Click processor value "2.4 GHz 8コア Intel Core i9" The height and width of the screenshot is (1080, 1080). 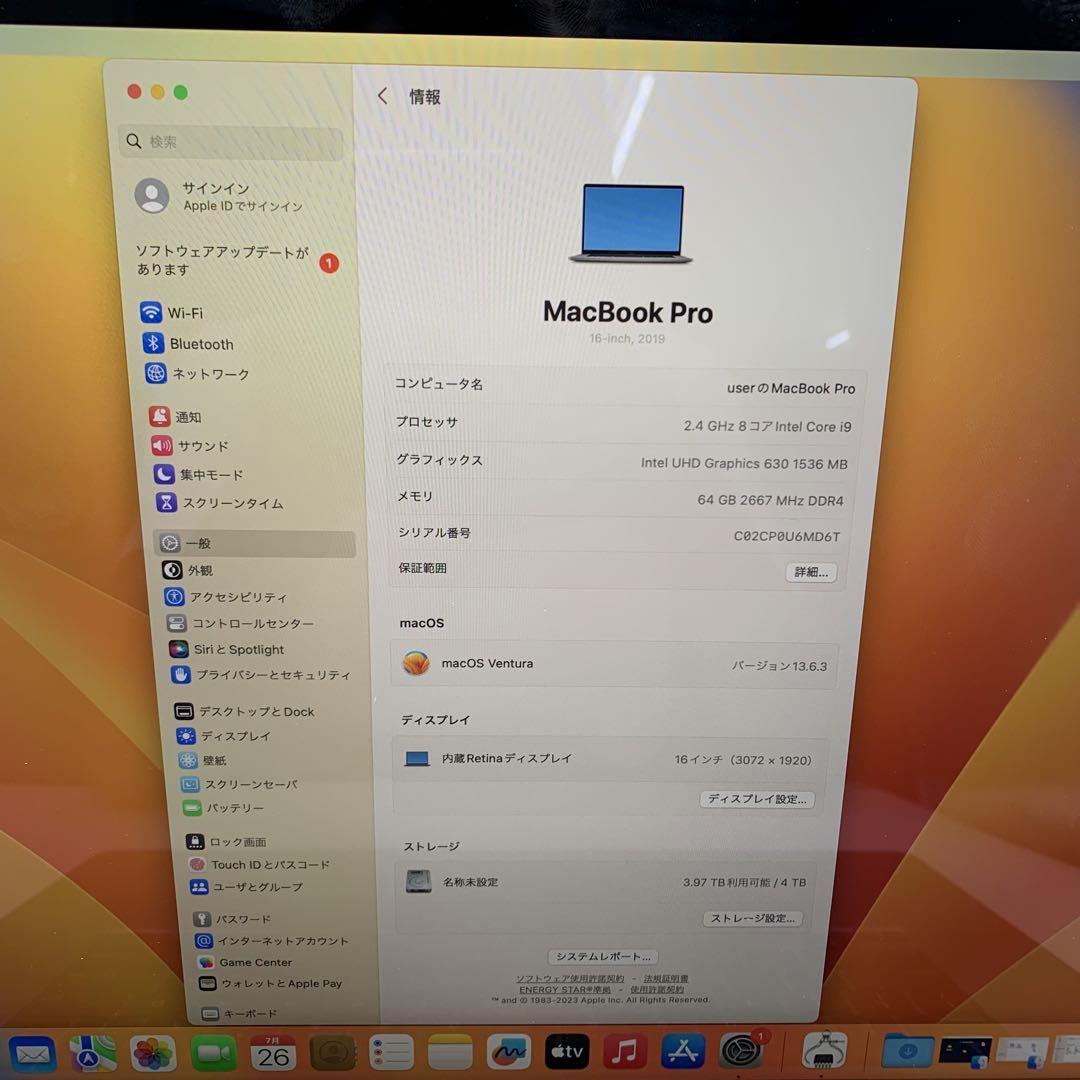click(x=767, y=426)
